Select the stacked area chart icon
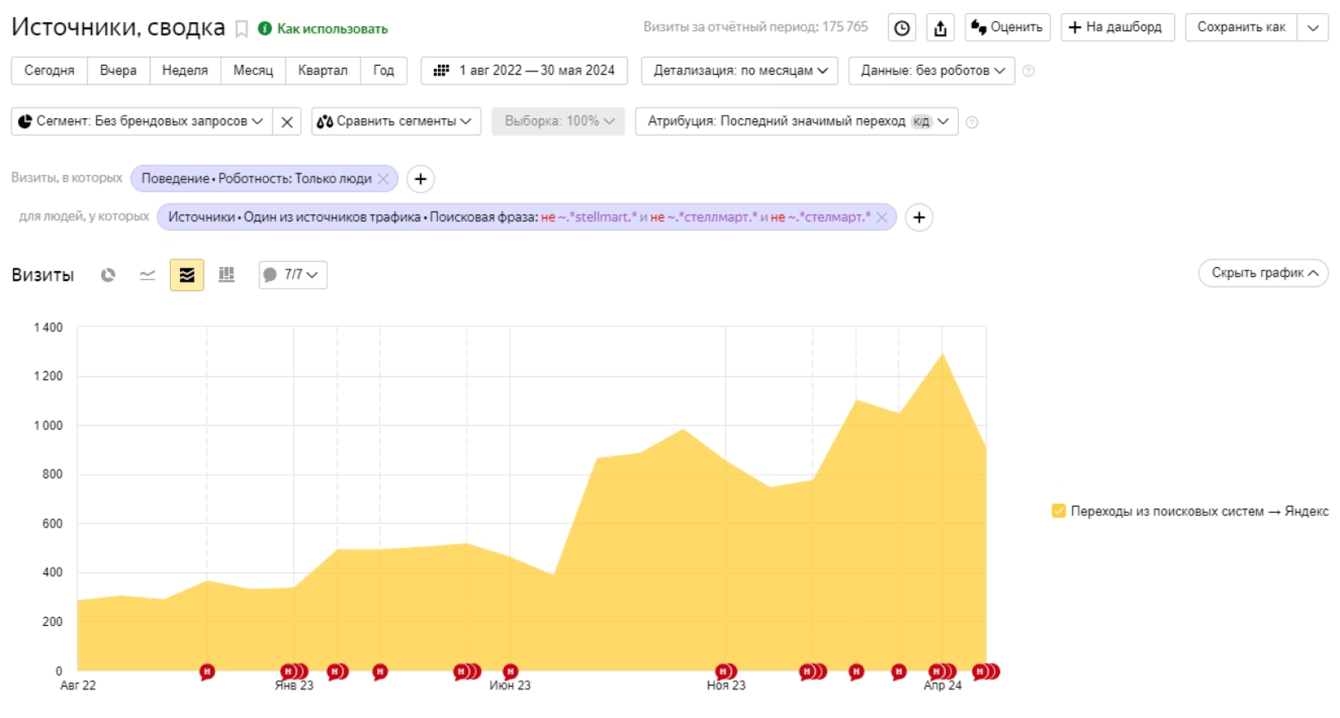 187,275
